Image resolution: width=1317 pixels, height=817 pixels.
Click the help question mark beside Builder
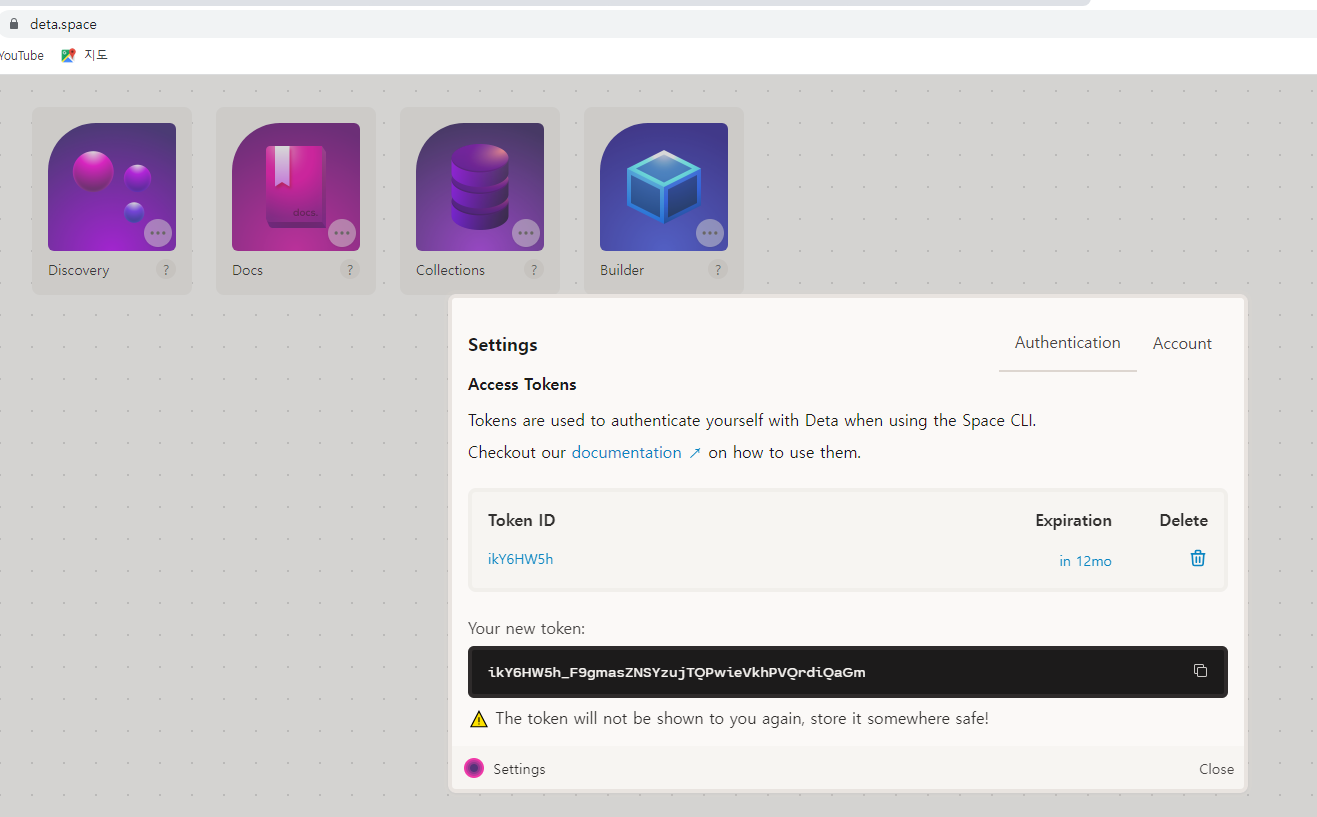(717, 269)
